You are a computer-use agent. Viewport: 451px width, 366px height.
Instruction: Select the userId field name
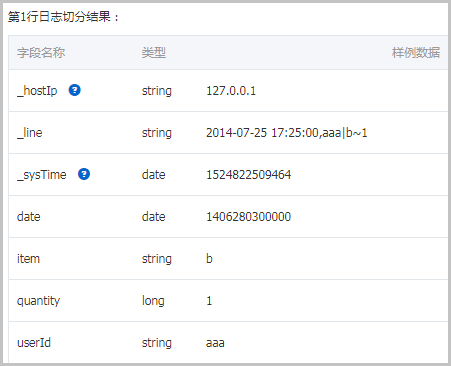click(x=34, y=343)
